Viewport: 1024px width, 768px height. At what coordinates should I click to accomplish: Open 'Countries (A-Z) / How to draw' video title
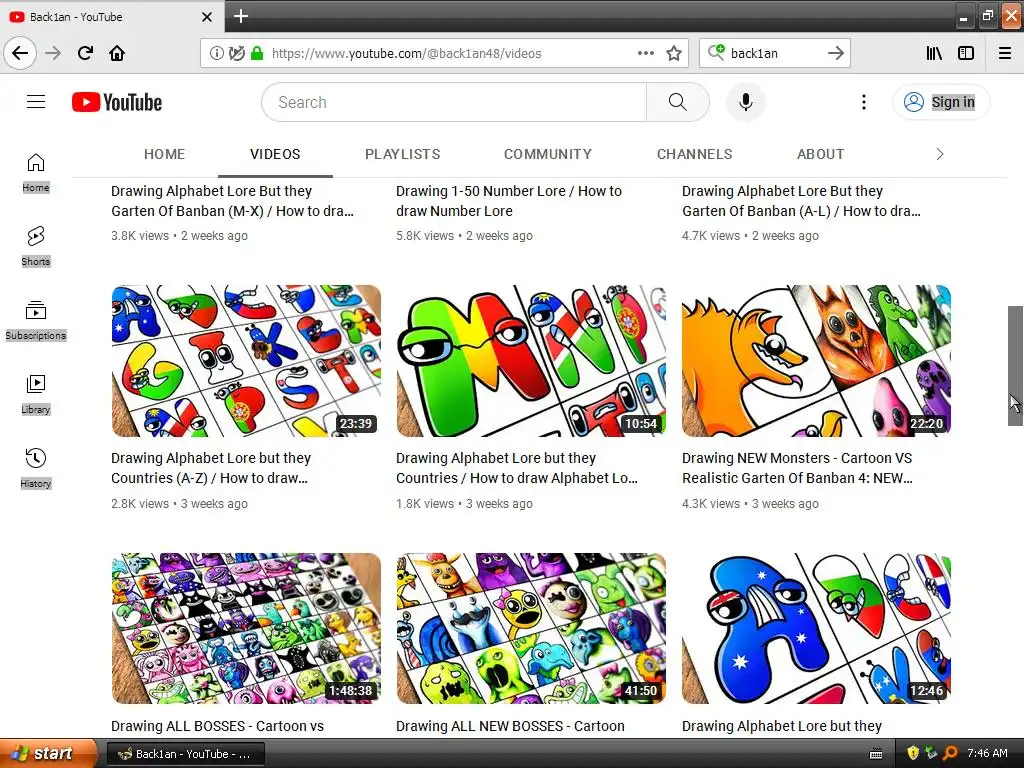coord(211,468)
